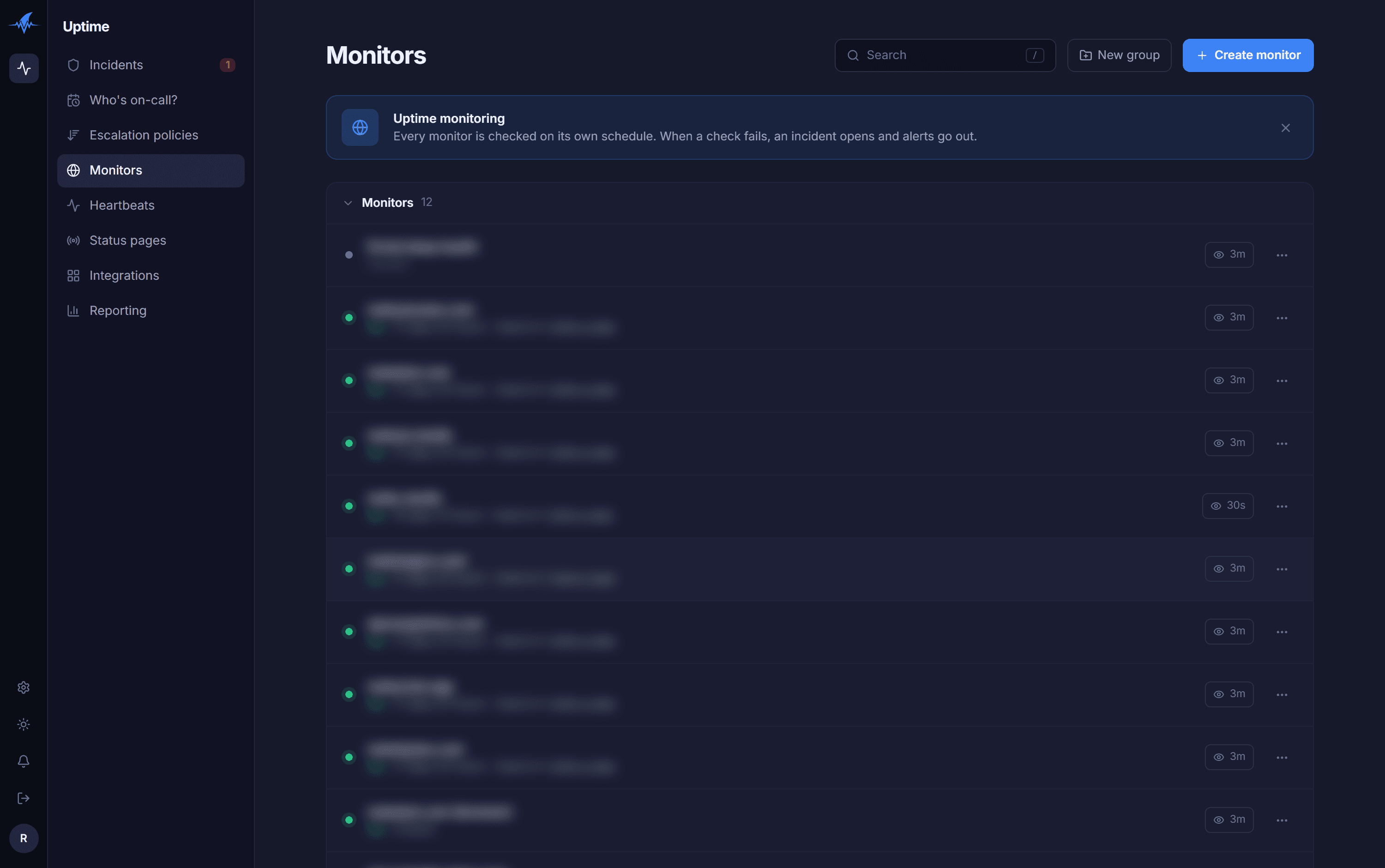Open Status pages
Screen dimensions: 1385x868
[151, 241]
